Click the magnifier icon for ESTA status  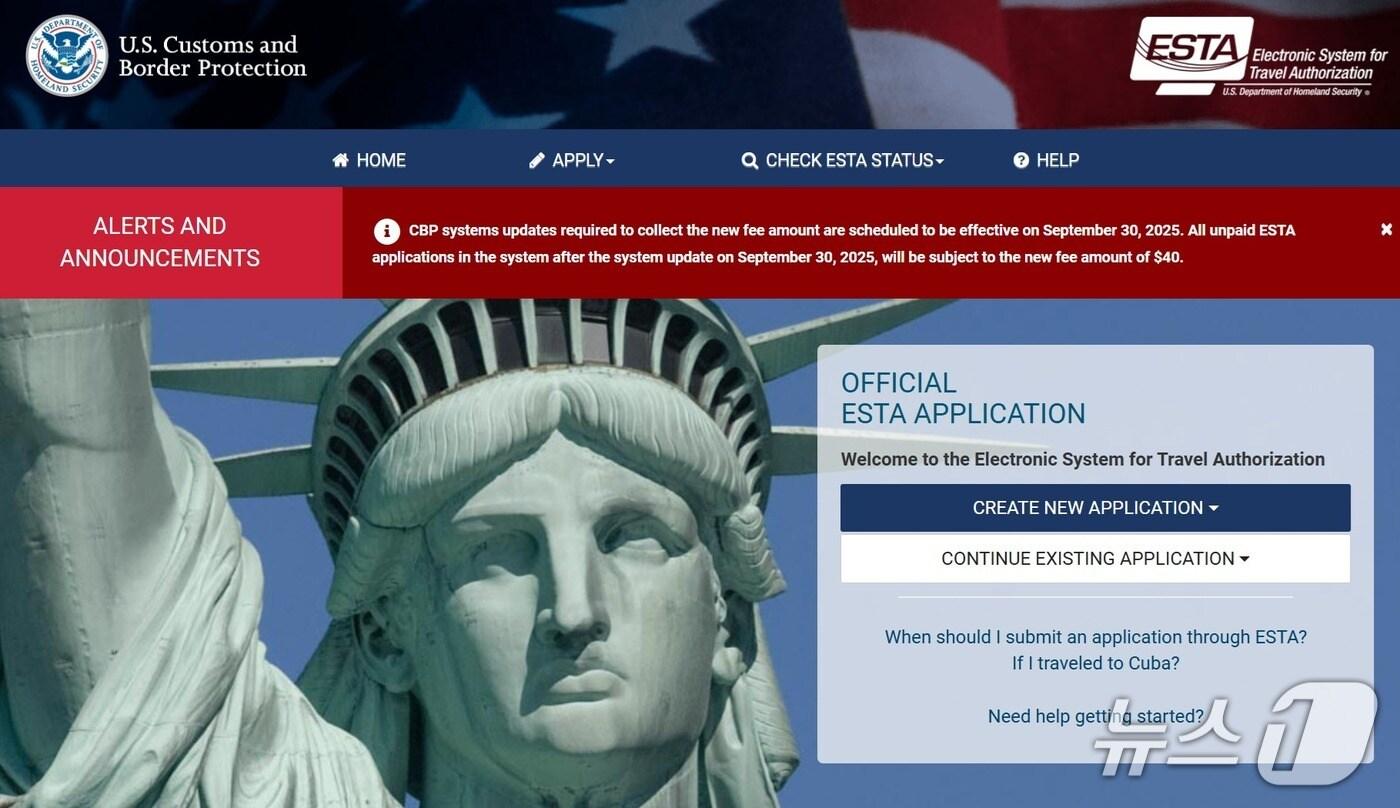click(x=749, y=161)
